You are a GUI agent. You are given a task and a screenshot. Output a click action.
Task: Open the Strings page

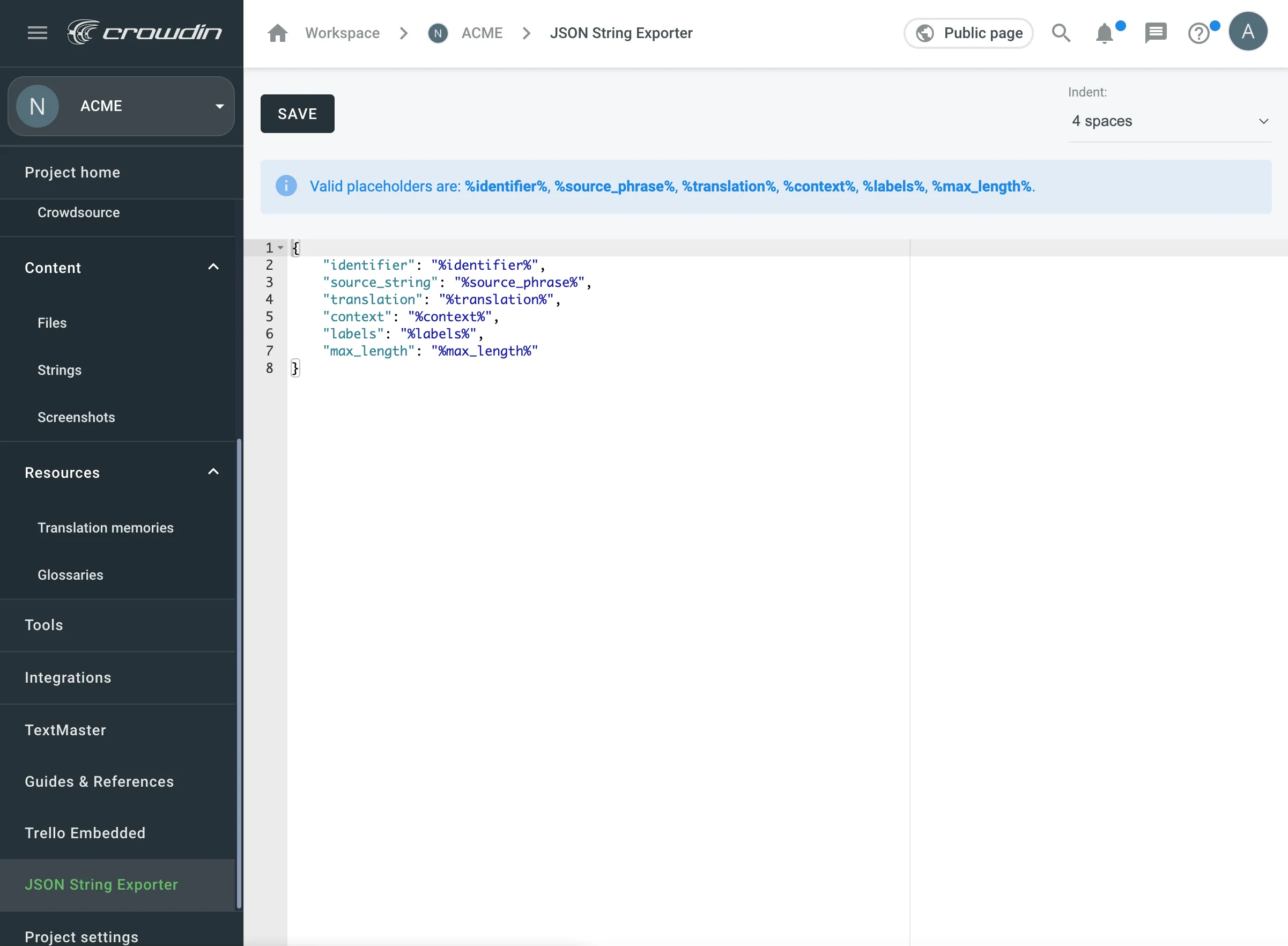60,370
